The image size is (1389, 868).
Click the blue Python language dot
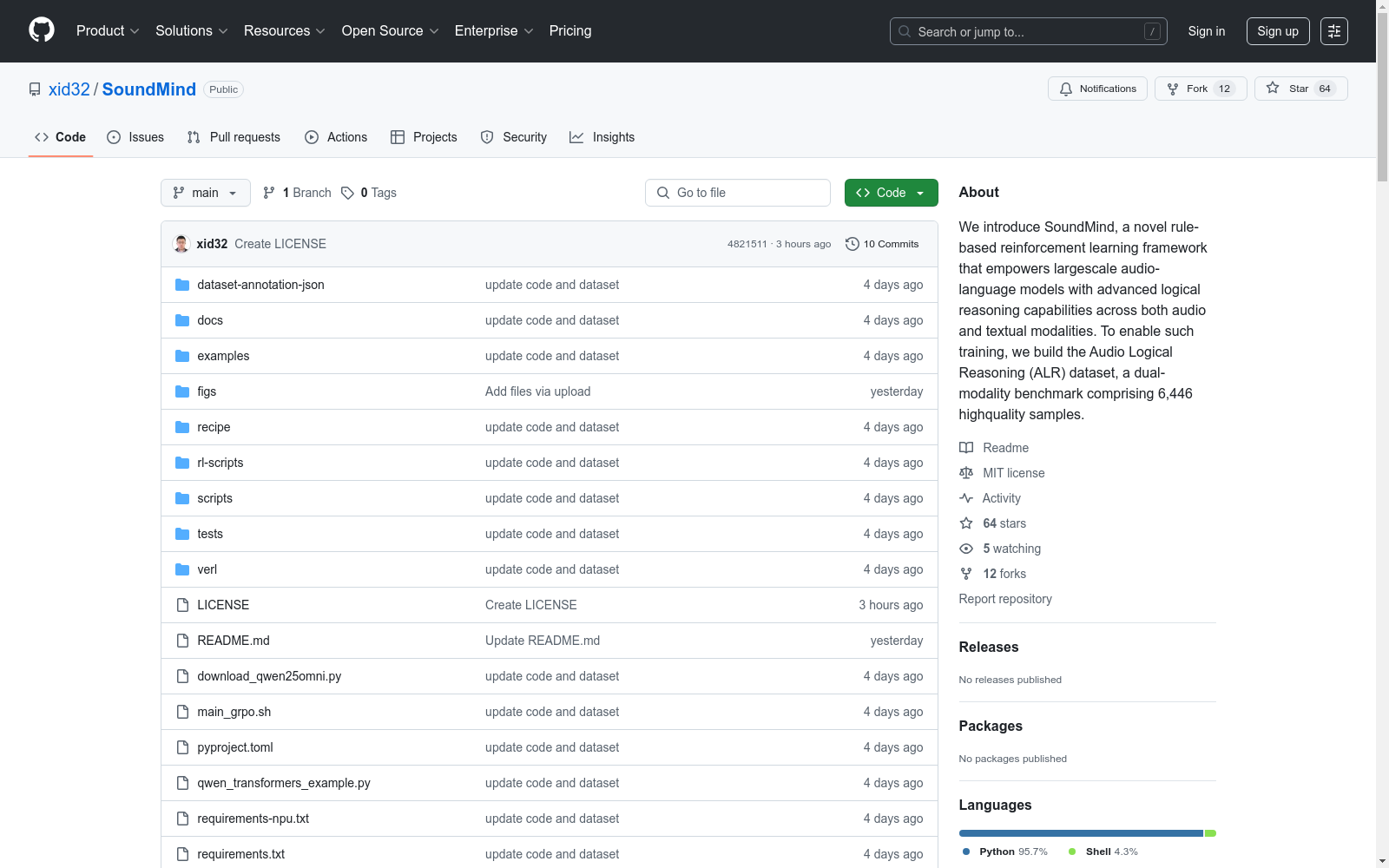click(x=966, y=852)
